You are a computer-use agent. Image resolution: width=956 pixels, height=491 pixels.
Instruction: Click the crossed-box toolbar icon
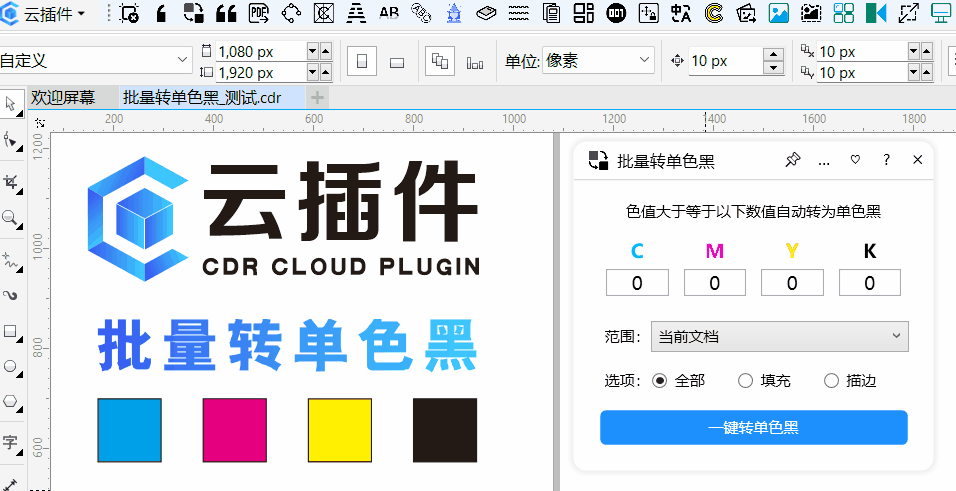click(324, 13)
